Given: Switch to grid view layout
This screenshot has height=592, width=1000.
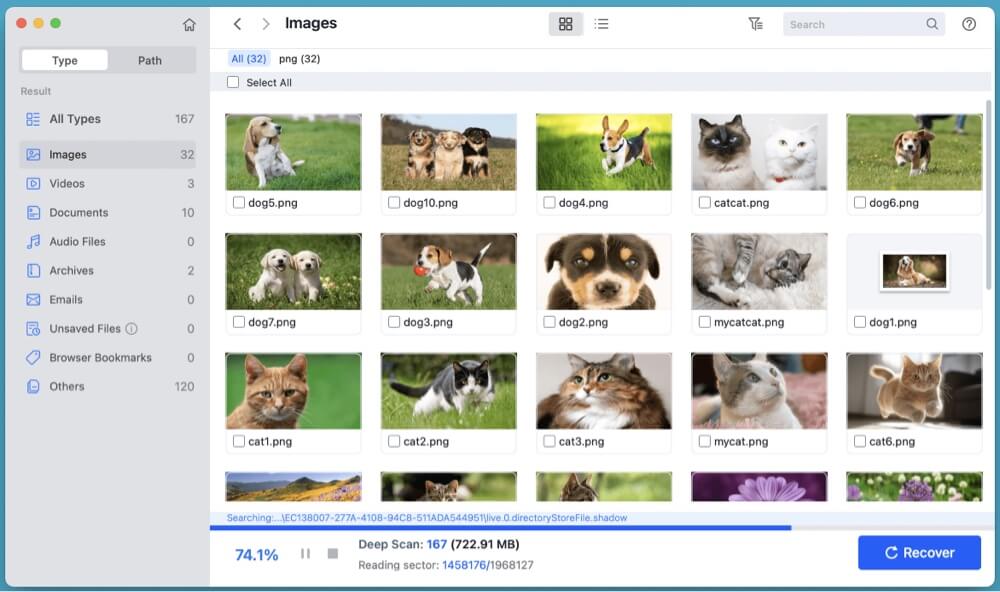Looking at the screenshot, I should pyautogui.click(x=565, y=24).
